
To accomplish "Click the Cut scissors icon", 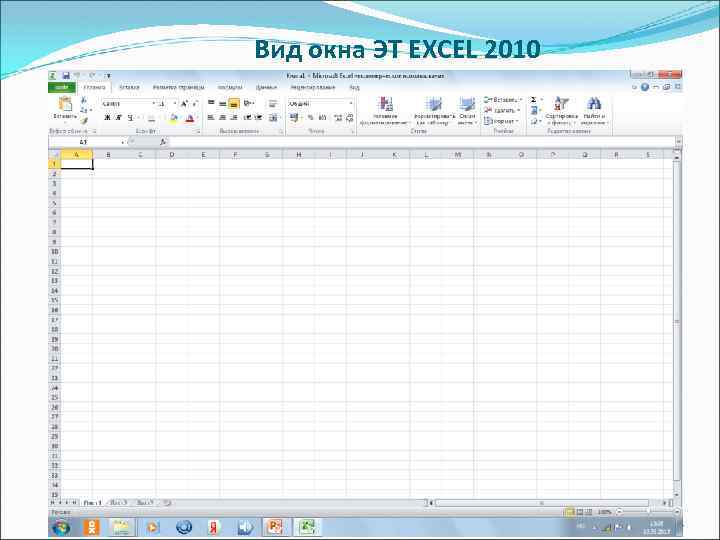I will (x=84, y=100).
